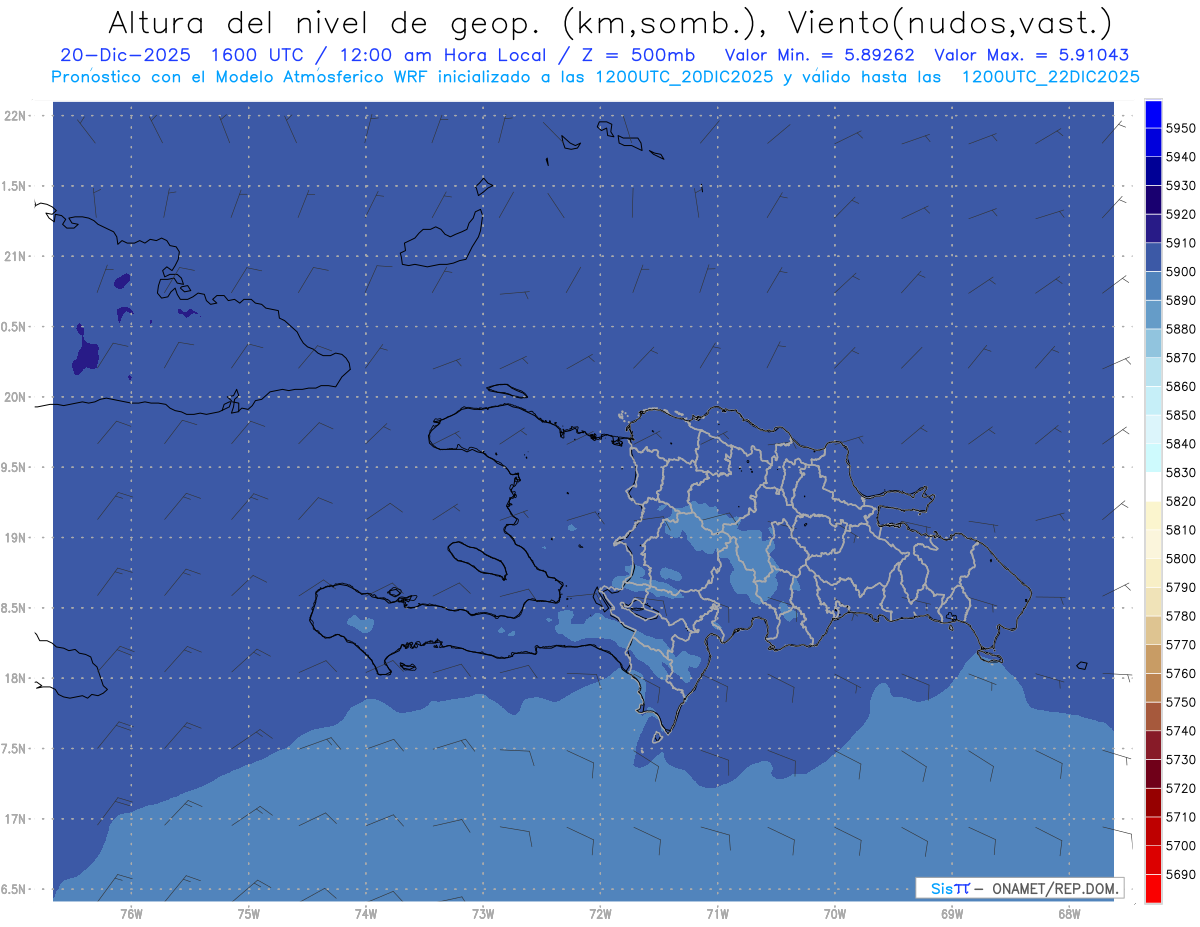
Task: Select the 0.5N latitude label
Action: 14,327
